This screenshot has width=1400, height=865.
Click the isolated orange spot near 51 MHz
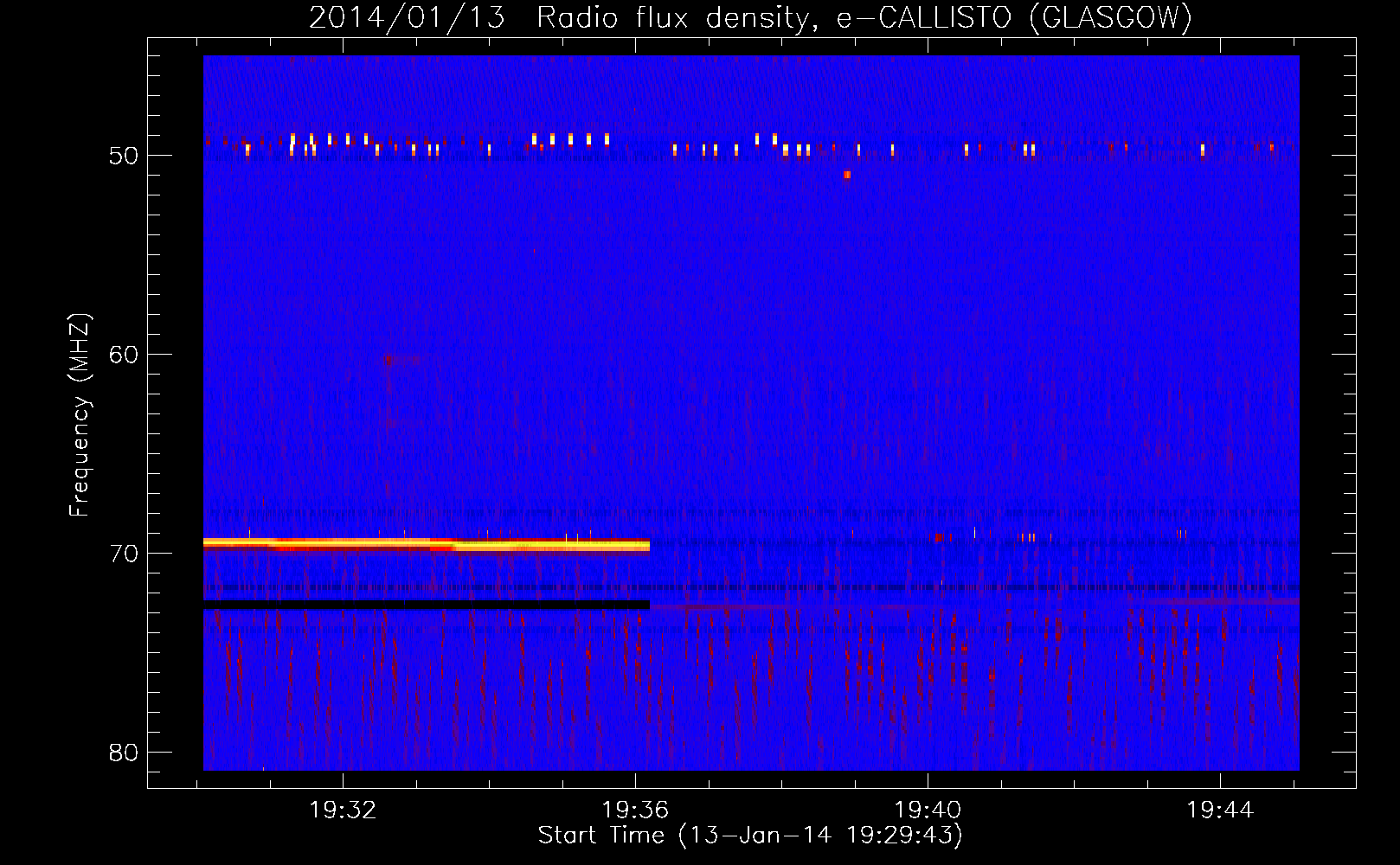pos(847,175)
